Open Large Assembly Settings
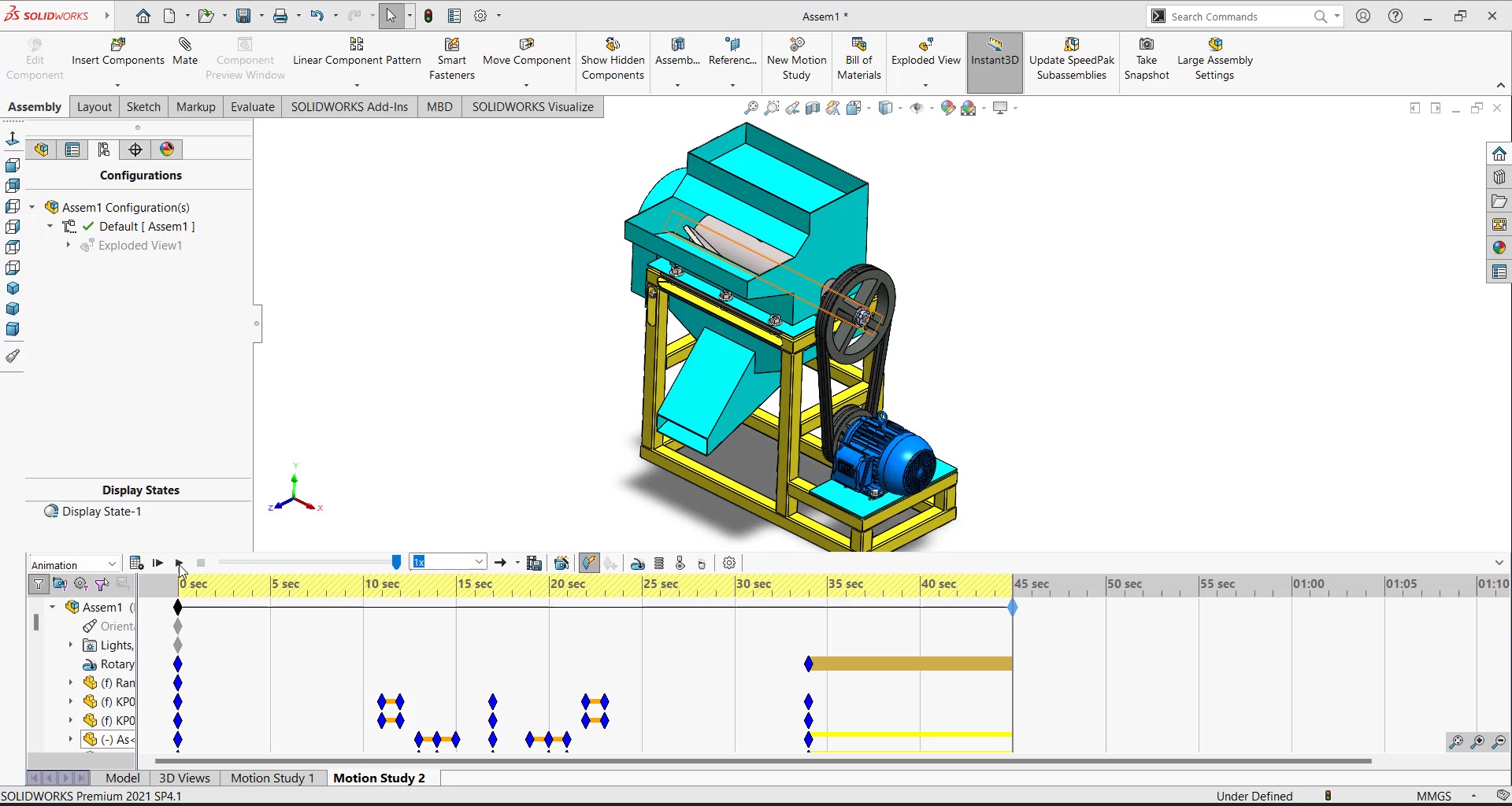The width and height of the screenshot is (1512, 806). tap(1214, 59)
